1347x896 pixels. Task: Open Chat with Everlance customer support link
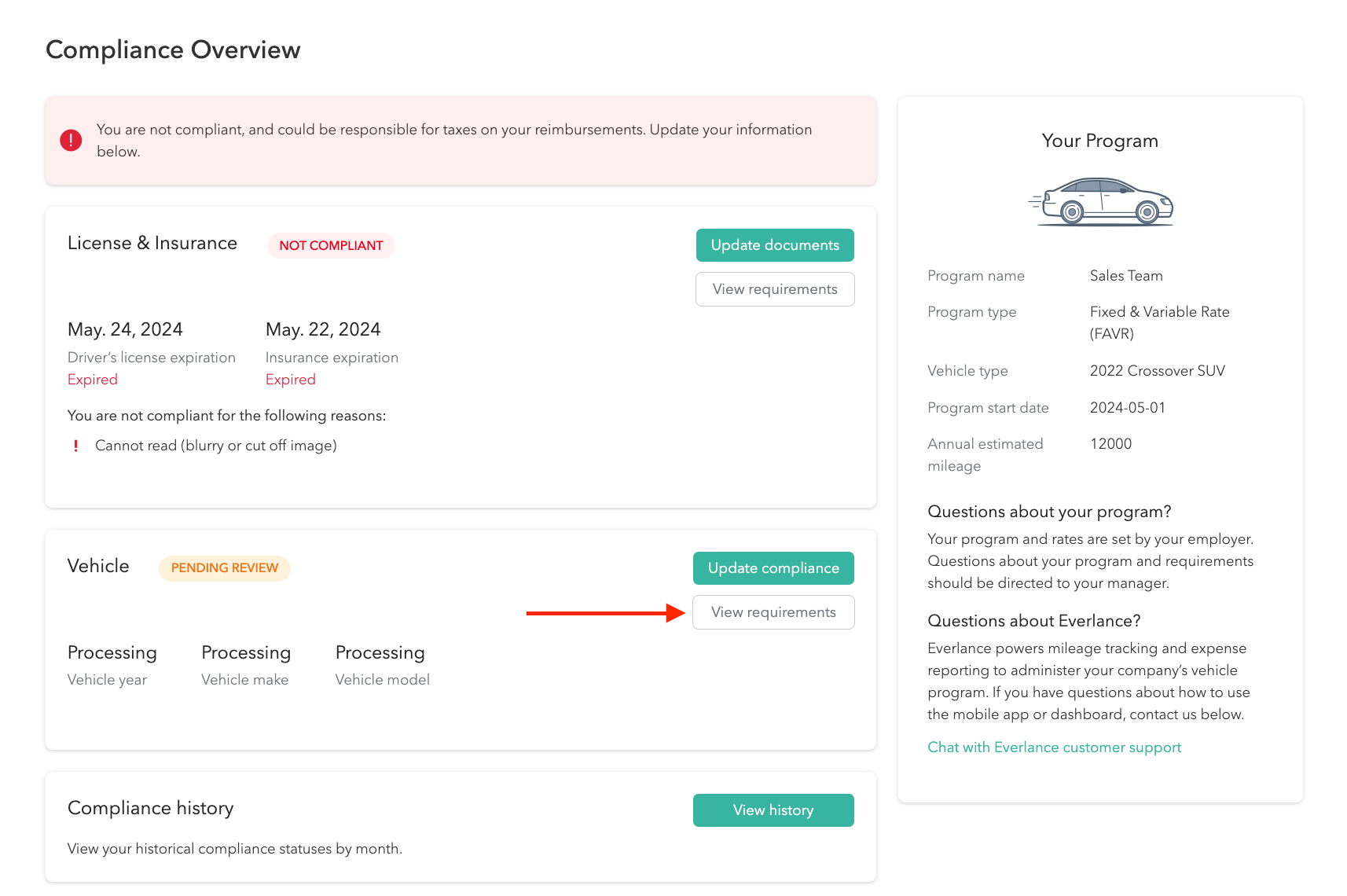(1054, 747)
